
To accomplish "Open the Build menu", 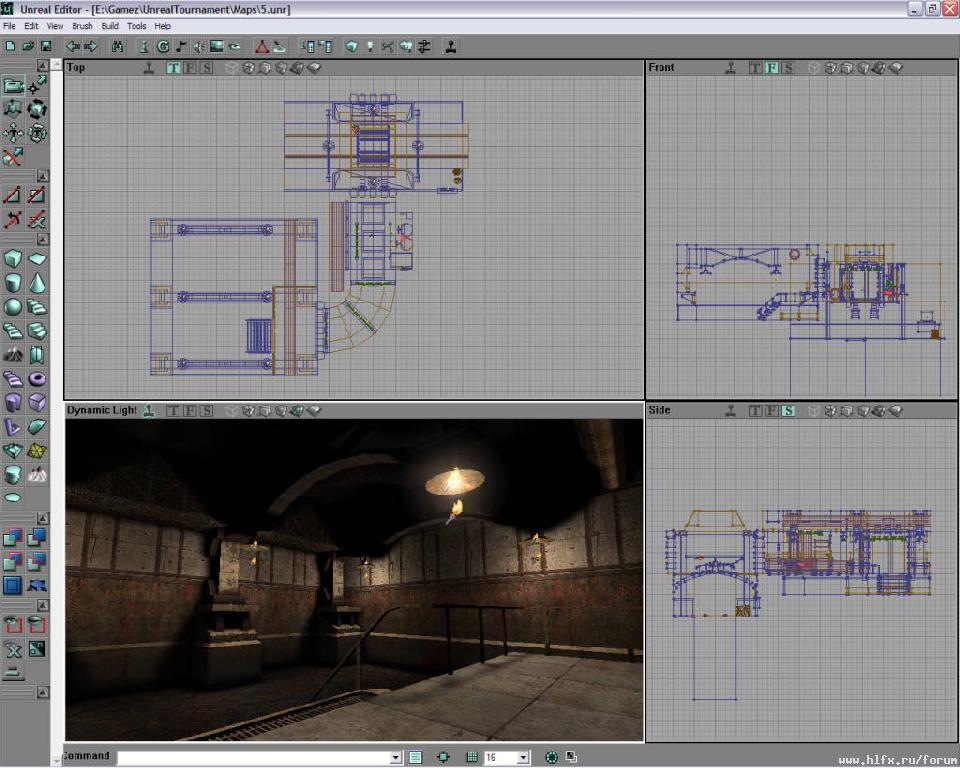I will click(x=110, y=26).
